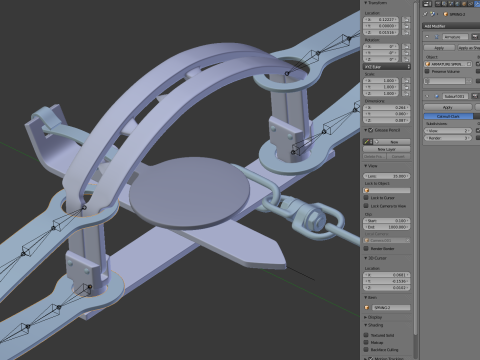480x360 pixels.
Task: Click the Lens value field
Action: coord(387,176)
